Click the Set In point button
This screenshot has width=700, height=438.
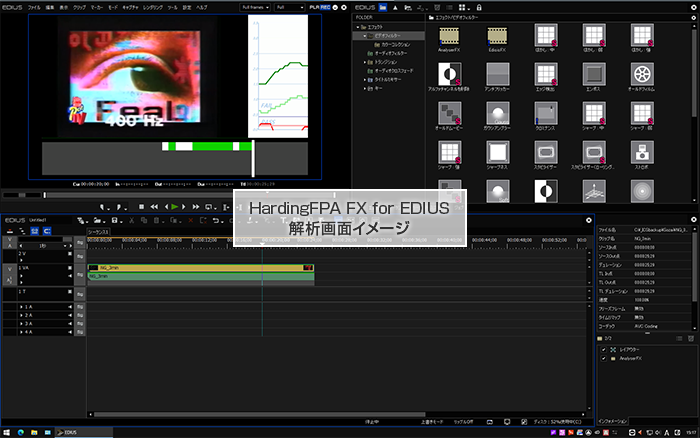(x=102, y=207)
